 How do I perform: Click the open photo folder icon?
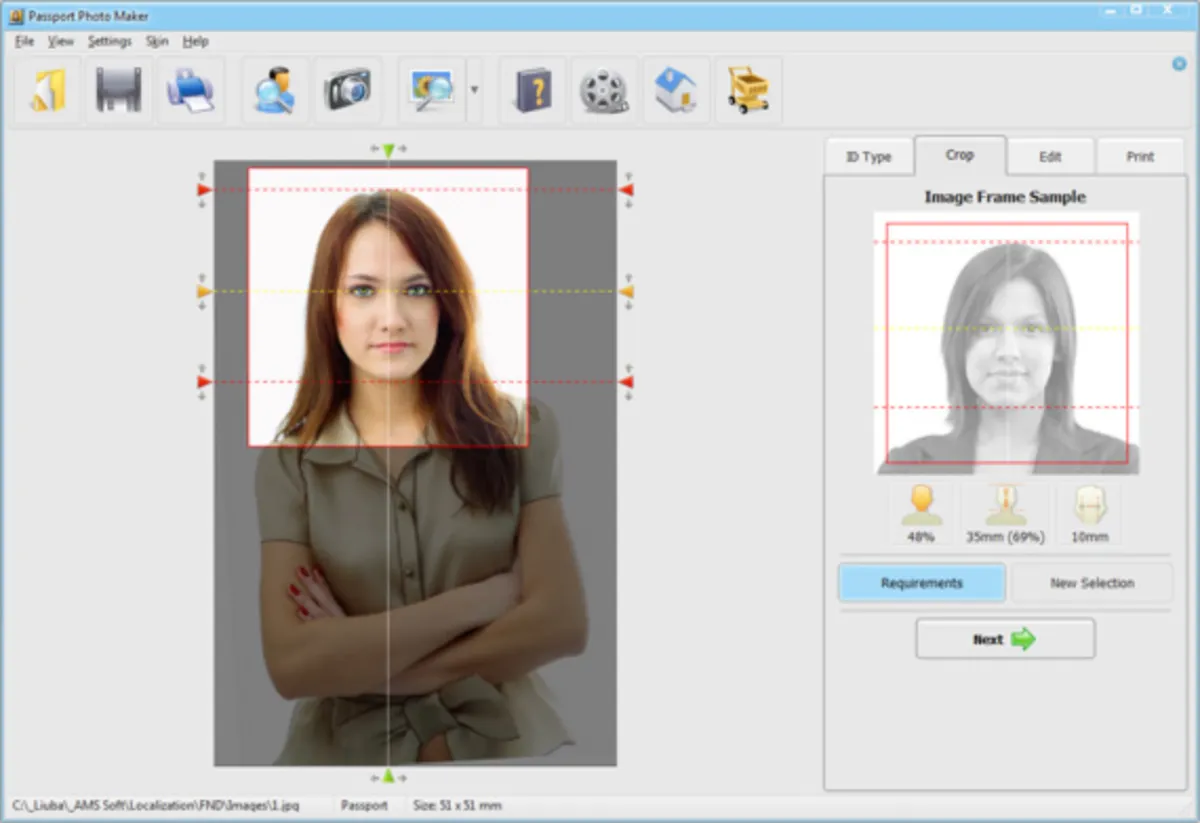coord(47,90)
